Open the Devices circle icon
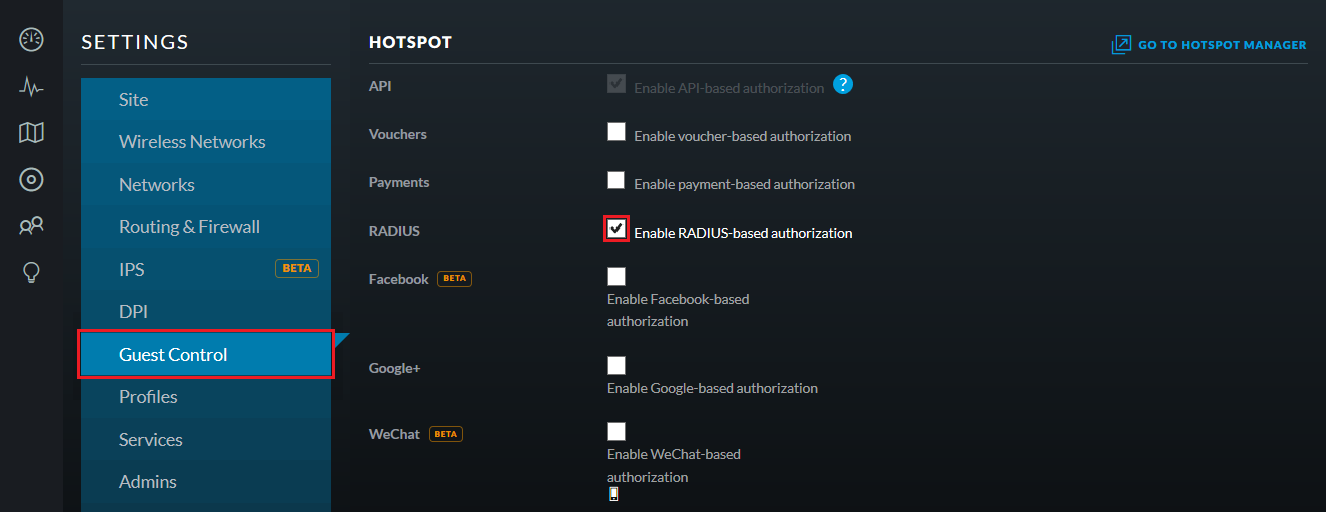 (x=31, y=180)
